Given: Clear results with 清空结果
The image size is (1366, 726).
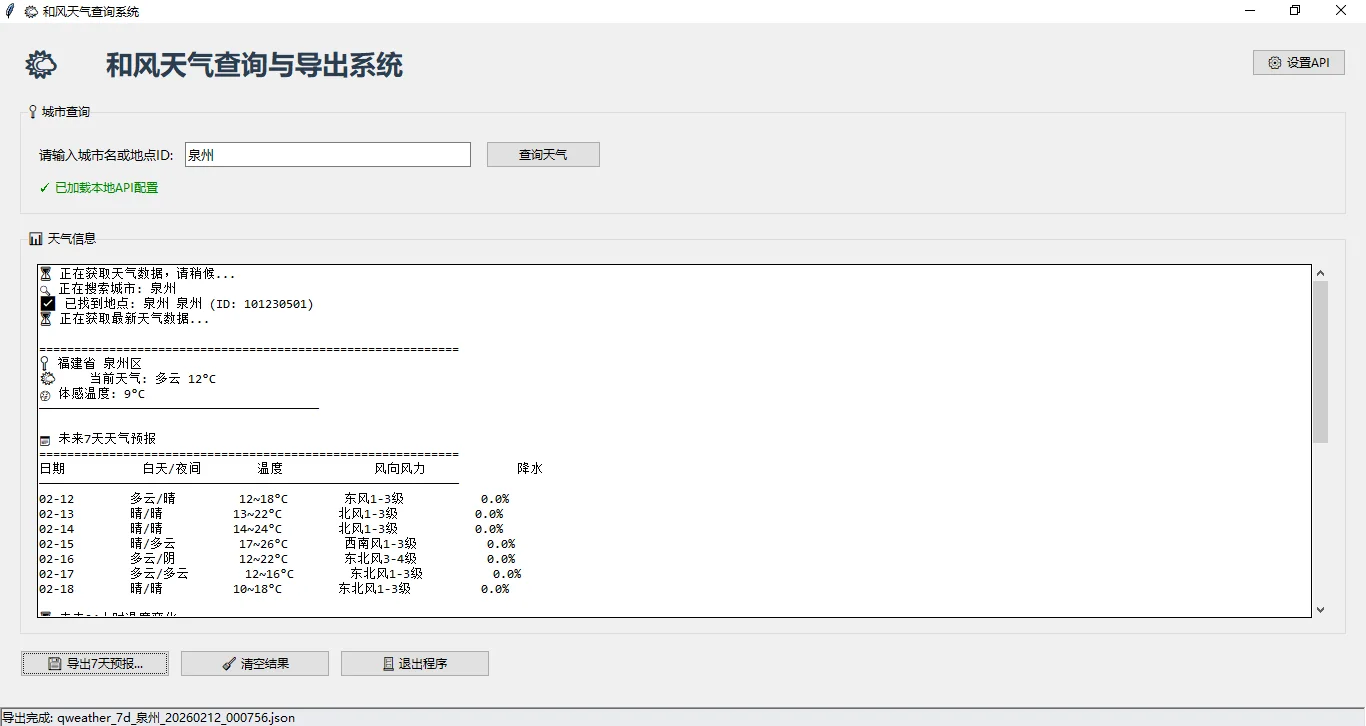Looking at the screenshot, I should tap(254, 663).
